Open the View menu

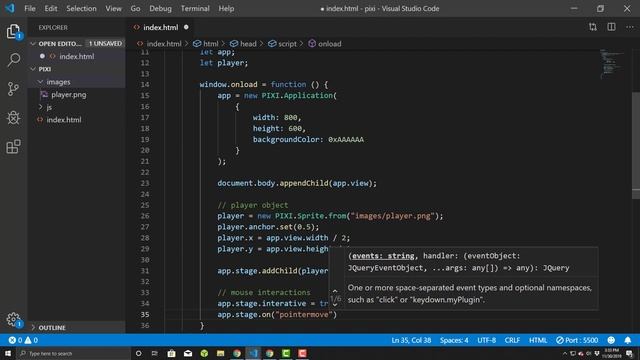(x=113, y=9)
